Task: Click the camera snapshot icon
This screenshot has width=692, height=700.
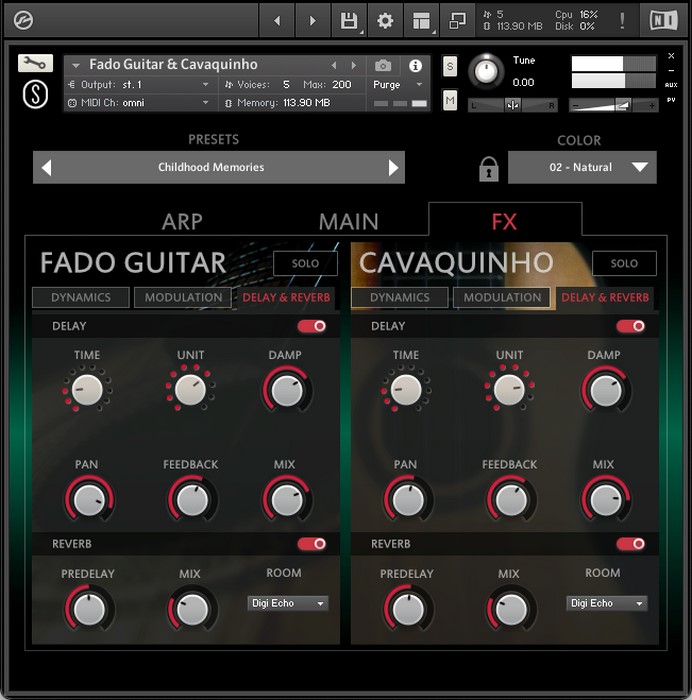Action: coord(383,65)
